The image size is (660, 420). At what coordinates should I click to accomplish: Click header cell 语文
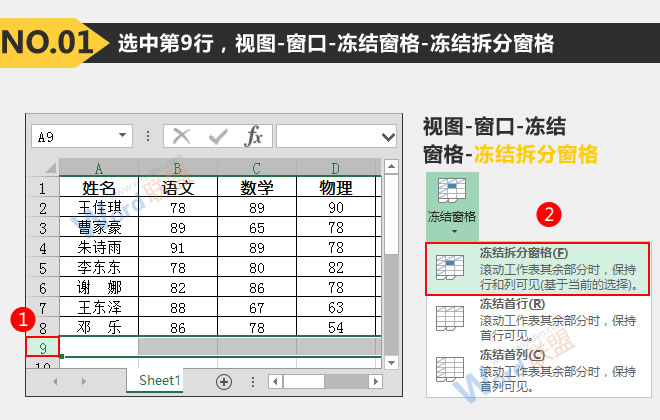(x=178, y=188)
